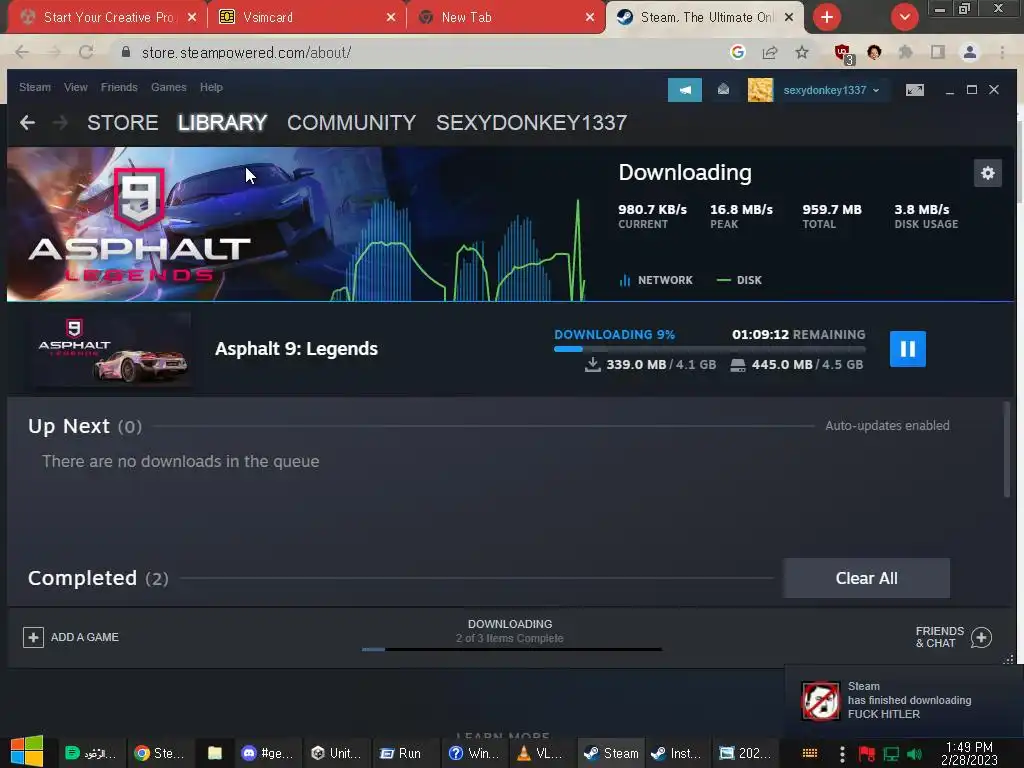Viewport: 1024px width, 768px height.
Task: Click the Steam downloads list scrollbar
Action: point(1006,450)
